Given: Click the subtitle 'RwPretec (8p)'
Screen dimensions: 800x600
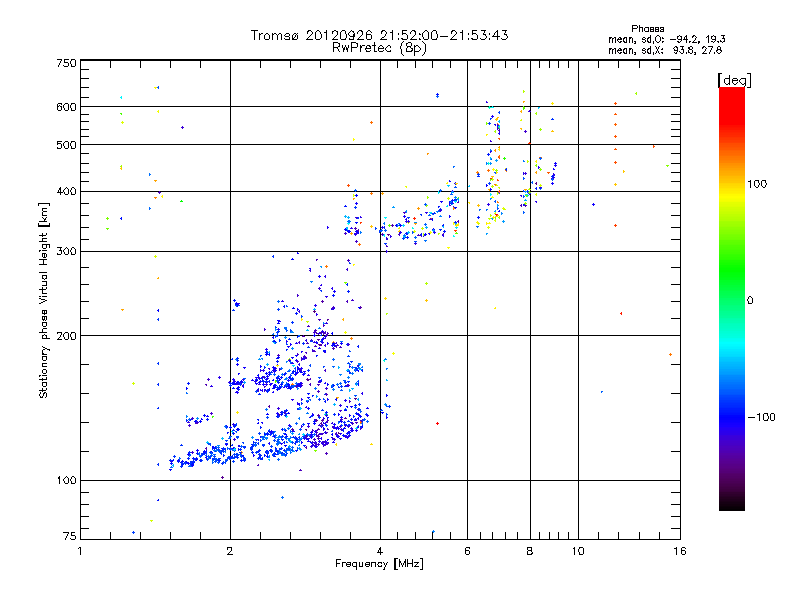Looking at the screenshot, I should 379,48.
